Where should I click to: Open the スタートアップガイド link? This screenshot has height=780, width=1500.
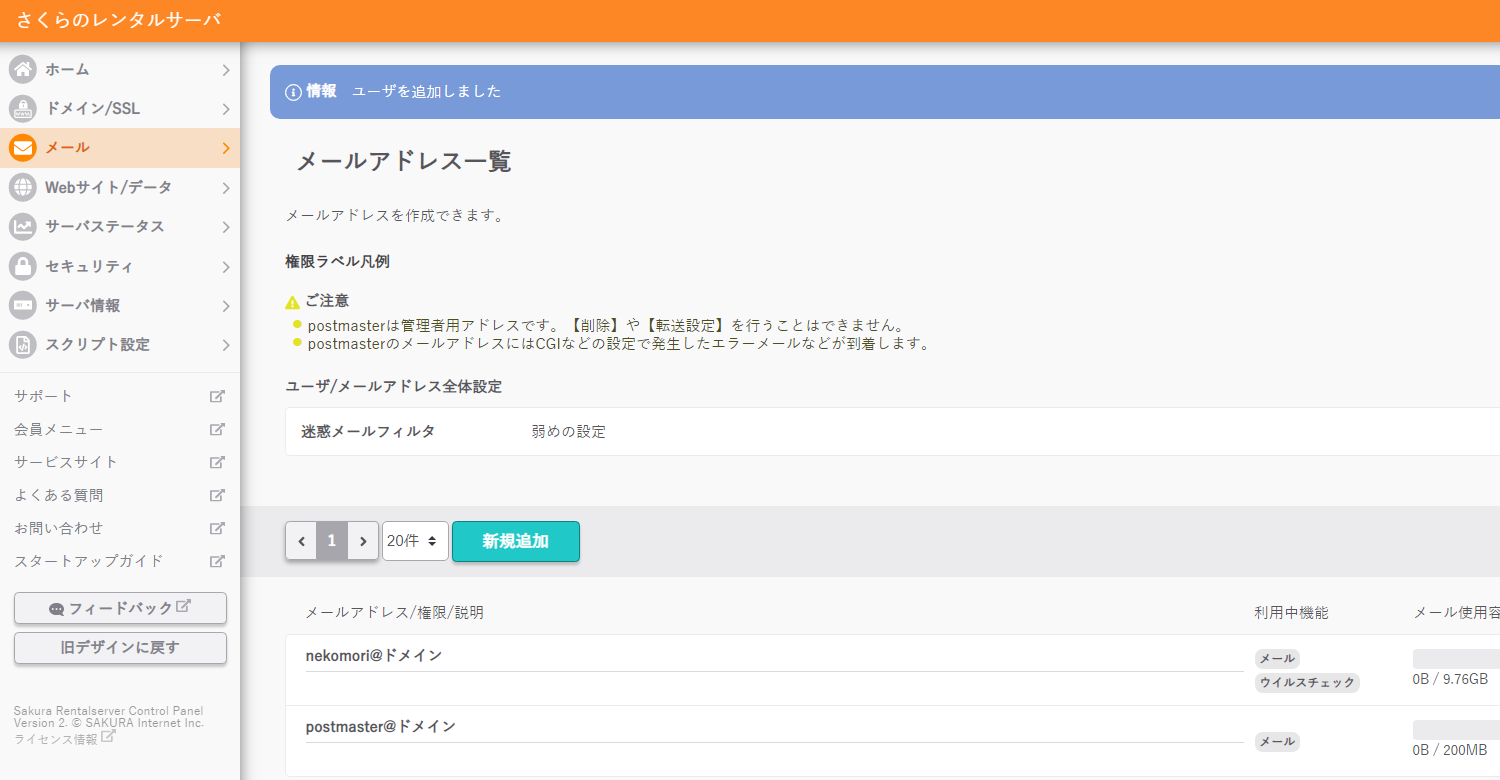[88, 561]
